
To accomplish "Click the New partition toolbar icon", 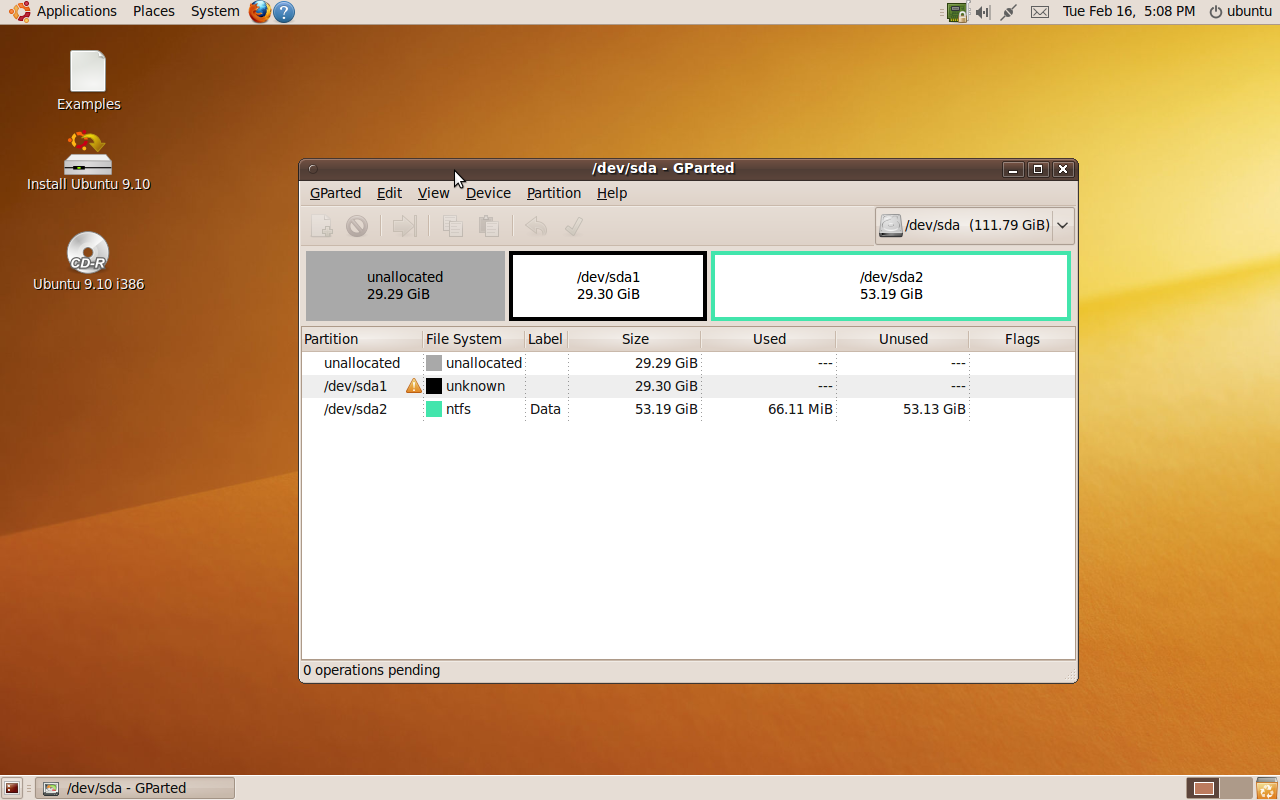I will tap(321, 226).
